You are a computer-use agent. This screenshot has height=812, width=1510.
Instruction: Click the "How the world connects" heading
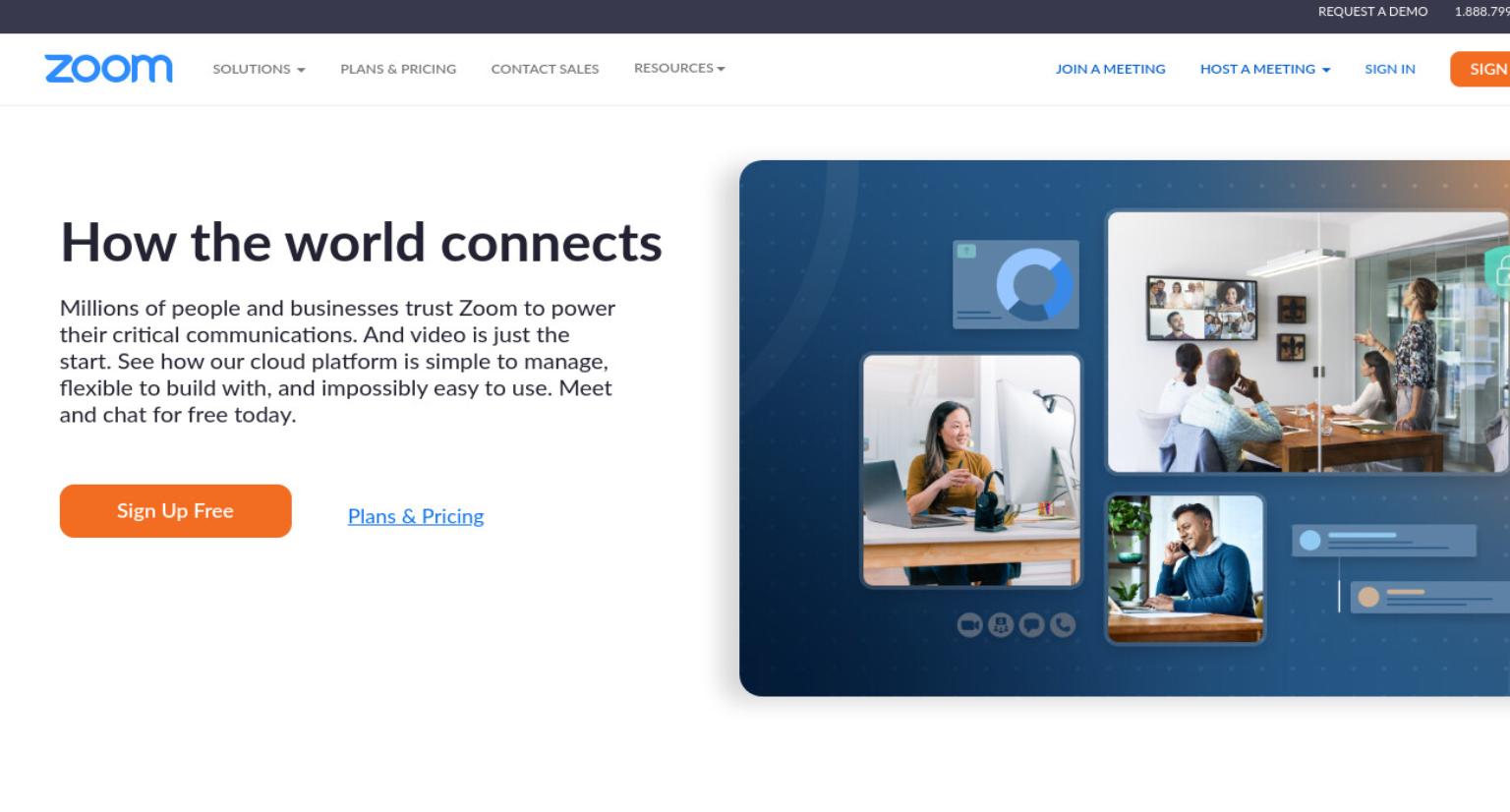coord(361,242)
